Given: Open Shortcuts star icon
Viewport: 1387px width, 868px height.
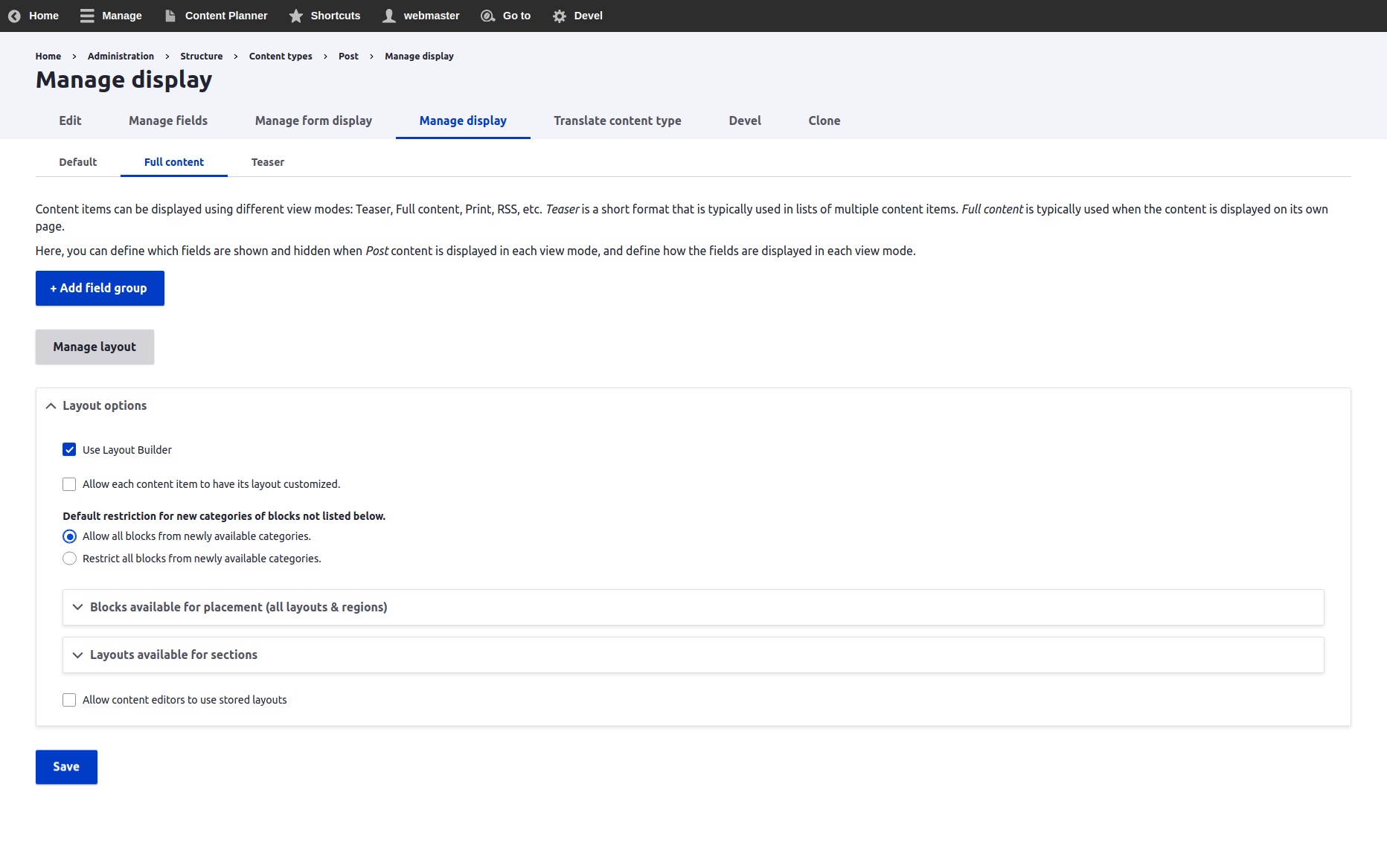Looking at the screenshot, I should pyautogui.click(x=296, y=16).
